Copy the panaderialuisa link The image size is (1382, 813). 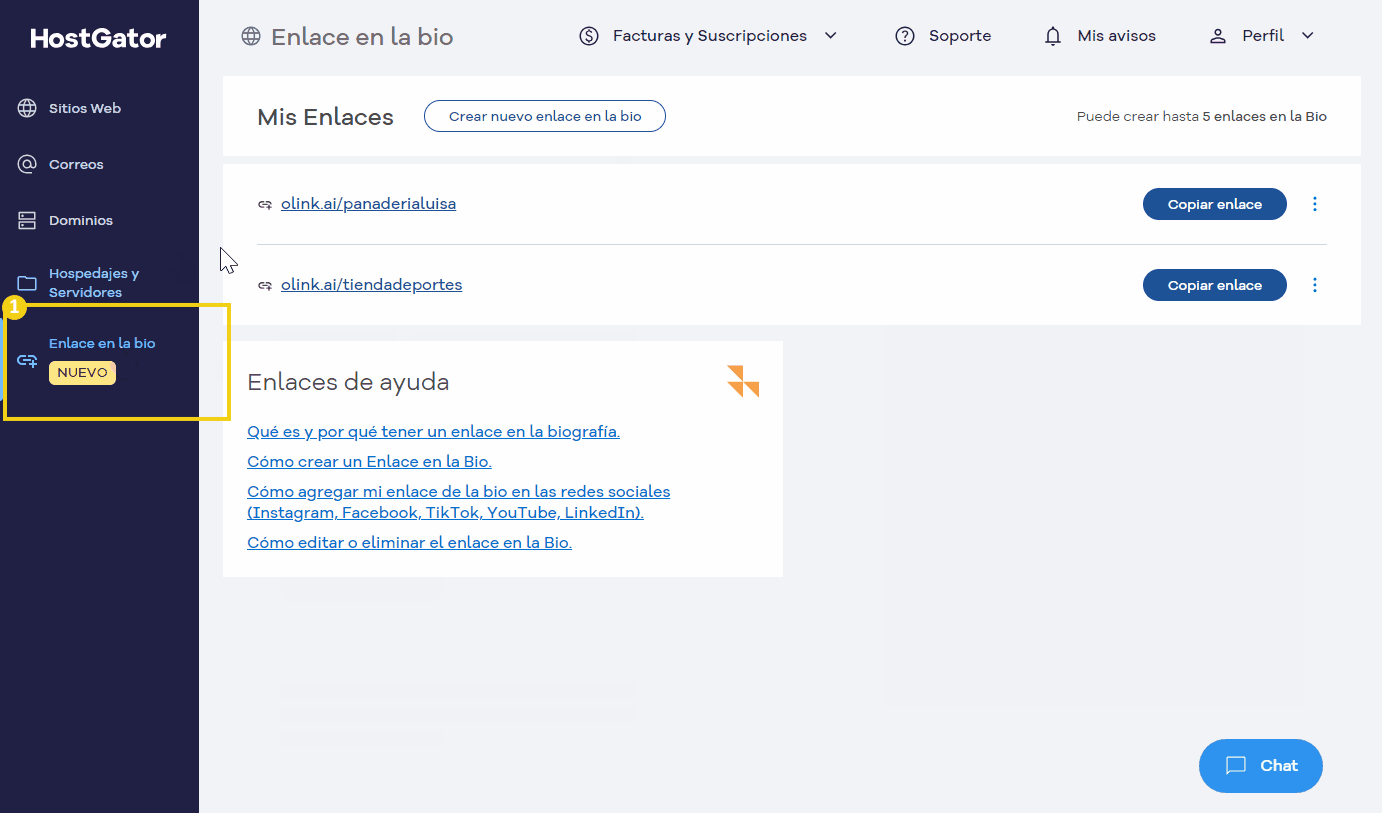pos(1215,204)
